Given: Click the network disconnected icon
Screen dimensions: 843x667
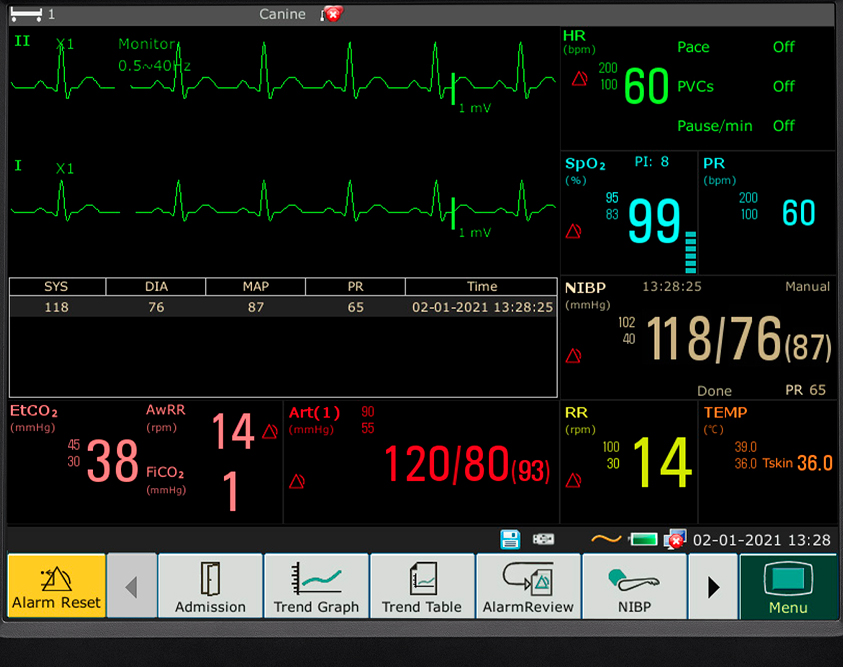Looking at the screenshot, I should click(x=675, y=539).
